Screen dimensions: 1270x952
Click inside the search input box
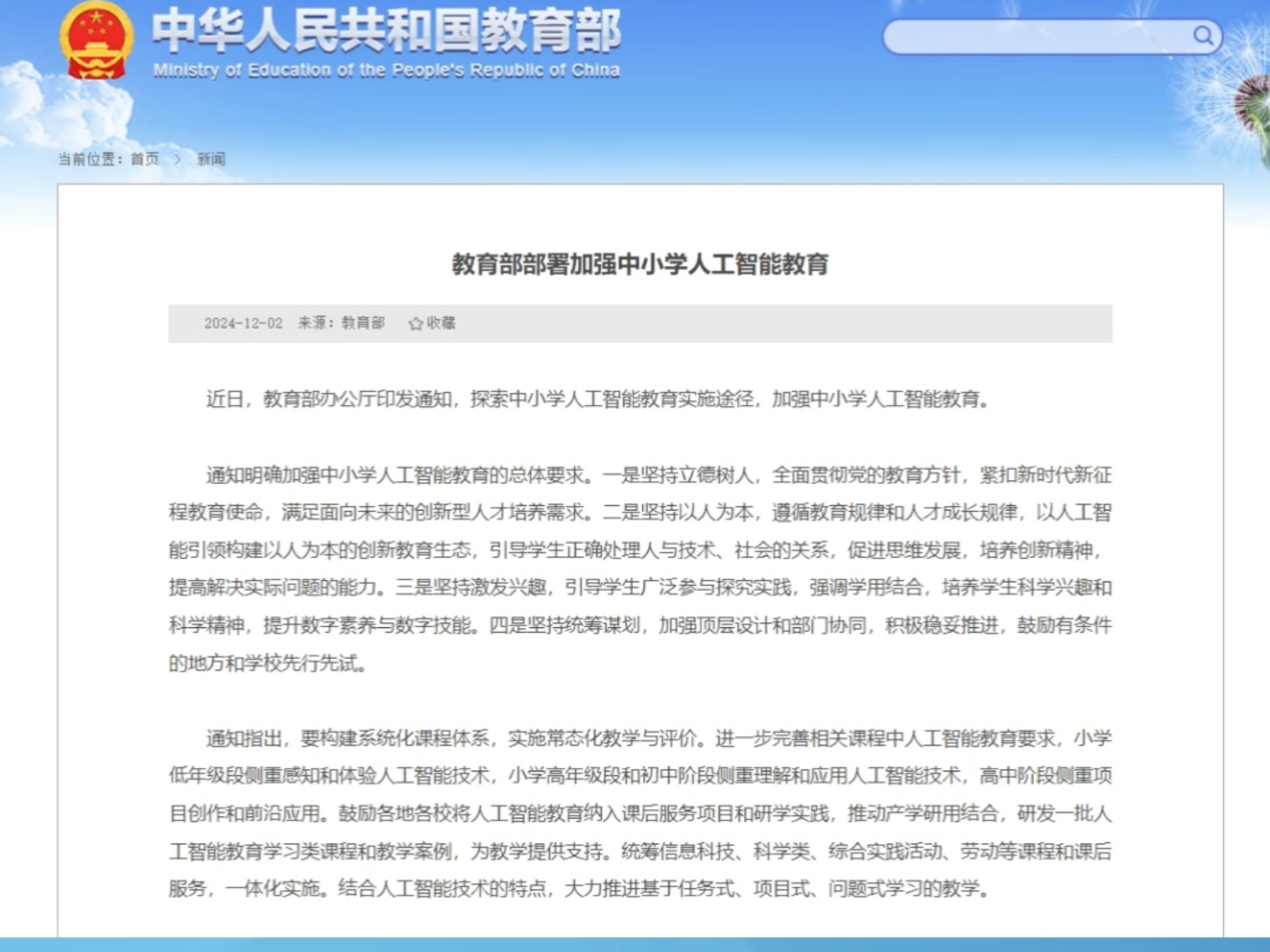point(1038,38)
